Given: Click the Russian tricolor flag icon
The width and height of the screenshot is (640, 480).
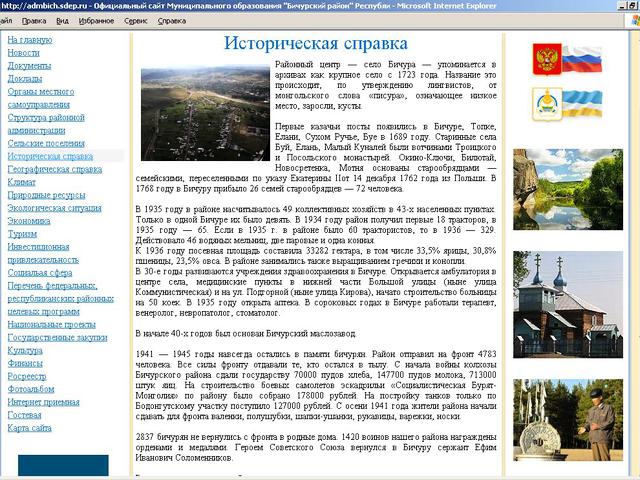Looking at the screenshot, I should tap(582, 59).
